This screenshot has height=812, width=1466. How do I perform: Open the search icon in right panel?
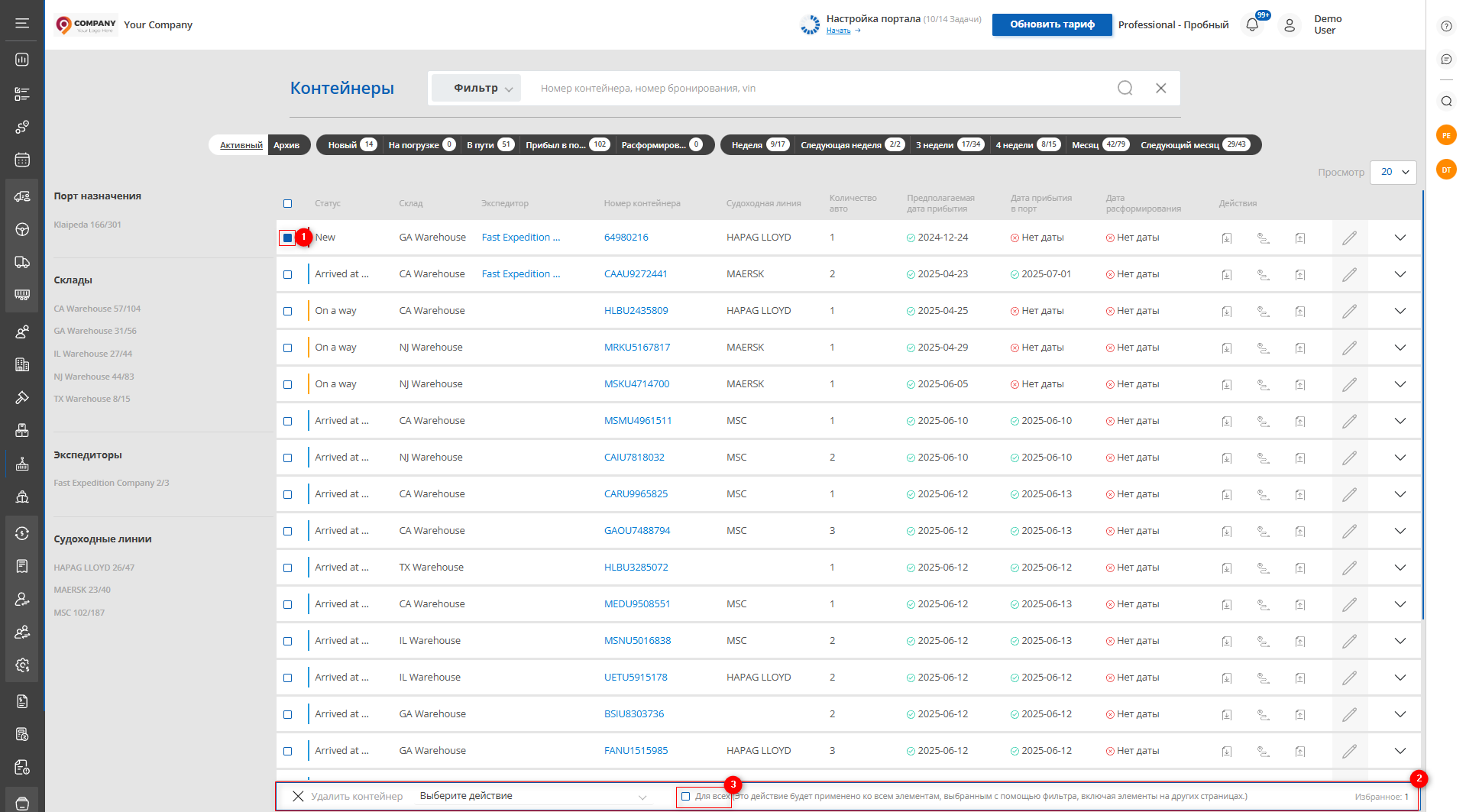coord(1446,101)
